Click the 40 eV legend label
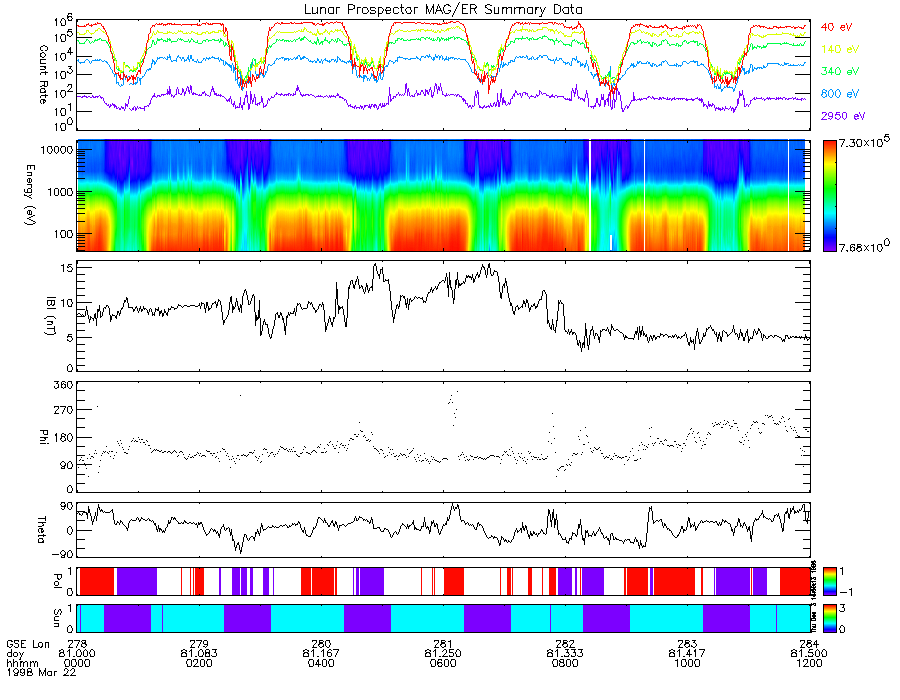Screen dimensions: 900x700 (836, 27)
